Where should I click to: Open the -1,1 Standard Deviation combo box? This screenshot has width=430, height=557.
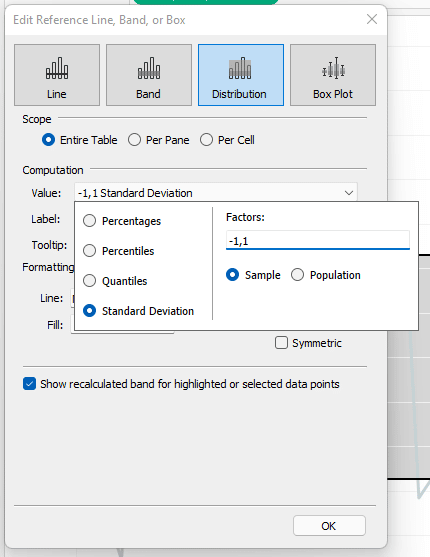(x=216, y=193)
